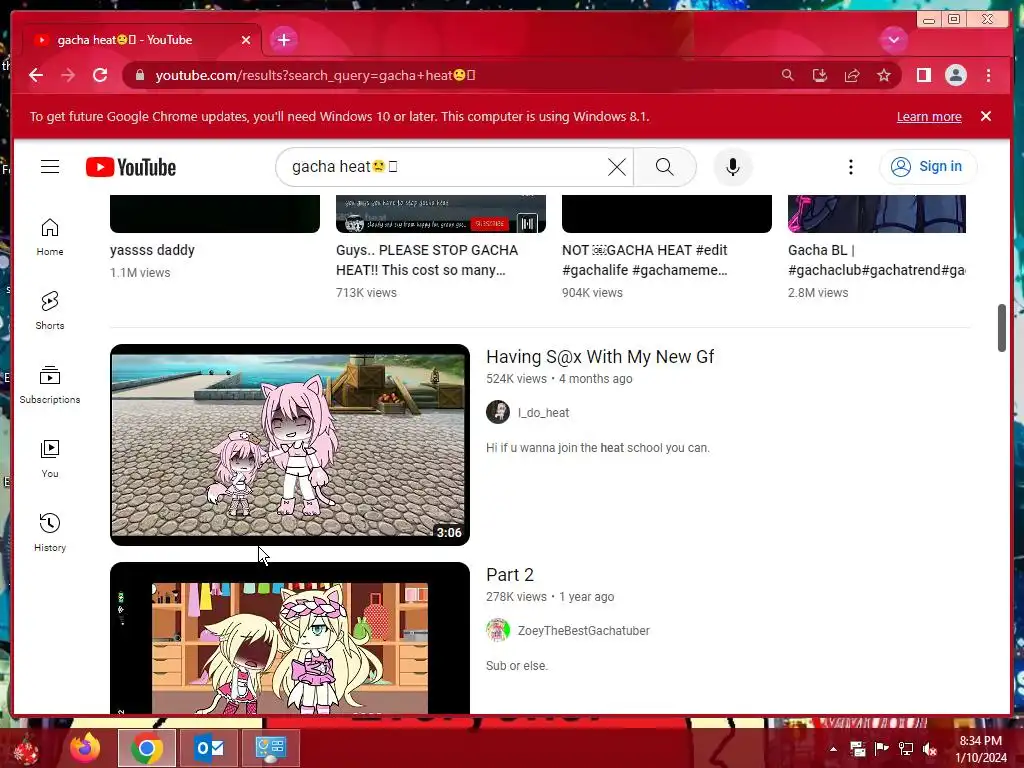Open a new tab with plus button
Image resolution: width=1024 pixels, height=768 pixels.
pyautogui.click(x=283, y=40)
